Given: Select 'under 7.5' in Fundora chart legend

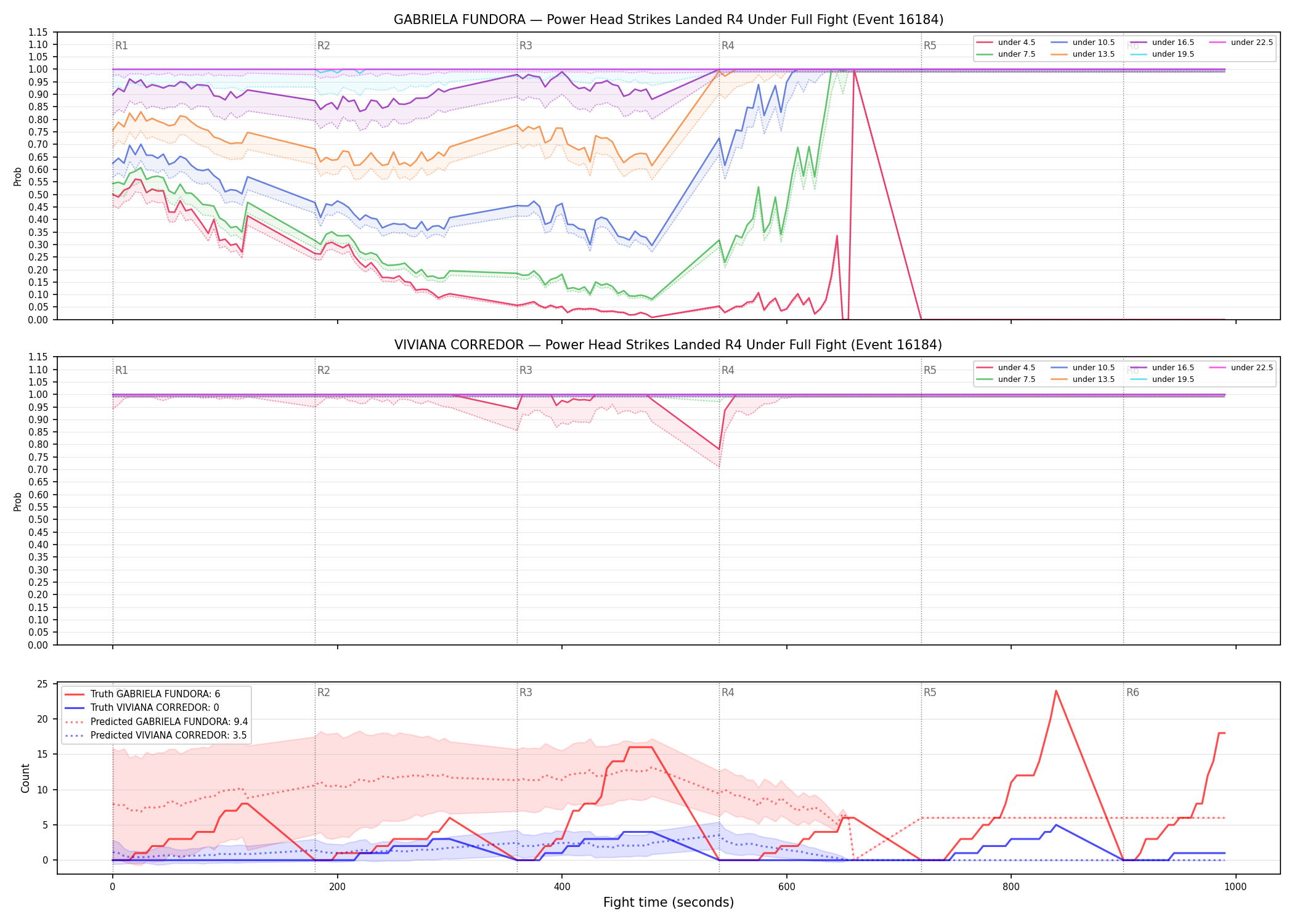Looking at the screenshot, I should pyautogui.click(x=1006, y=54).
